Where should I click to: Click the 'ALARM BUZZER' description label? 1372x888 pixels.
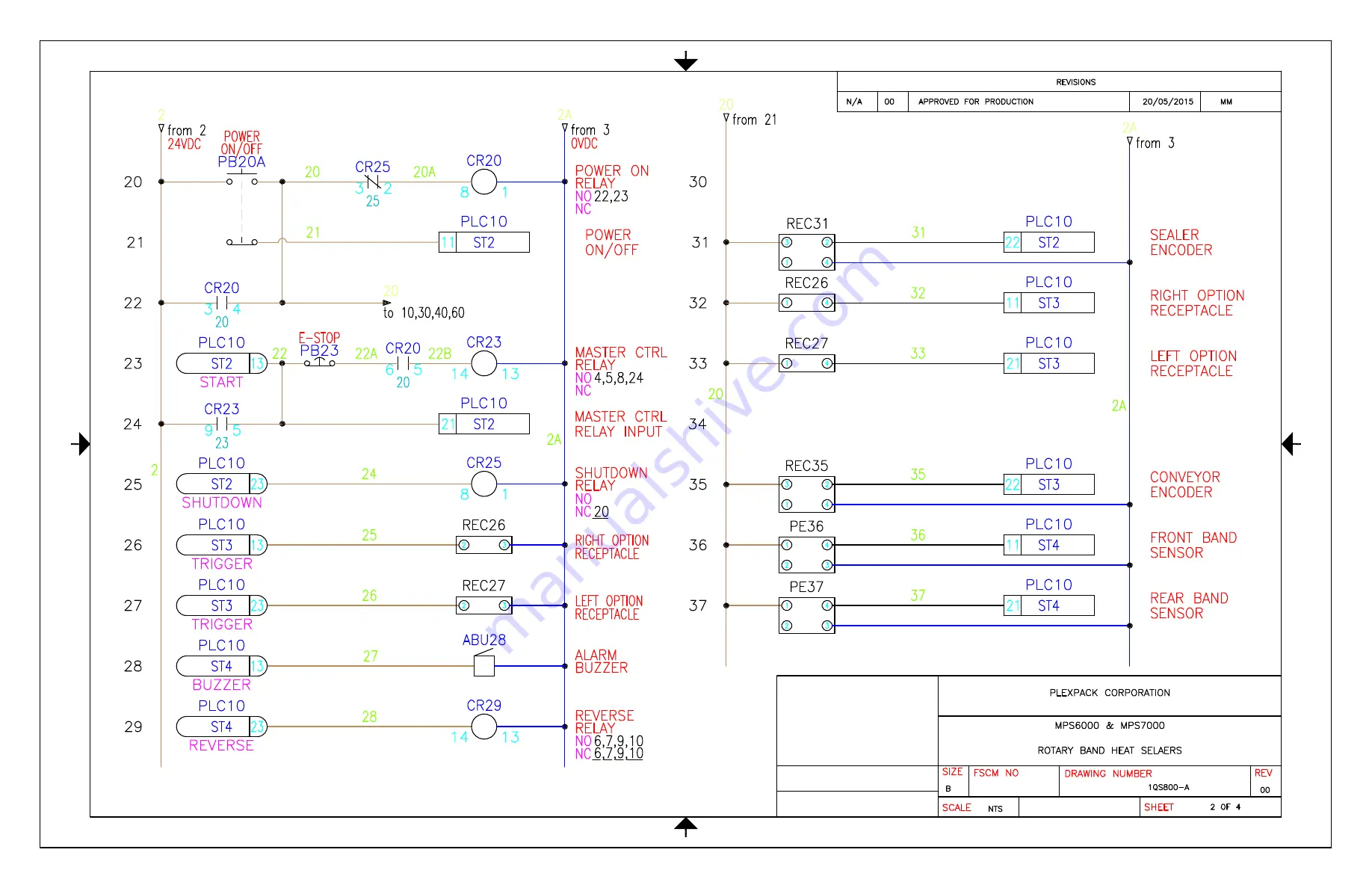pos(602,662)
